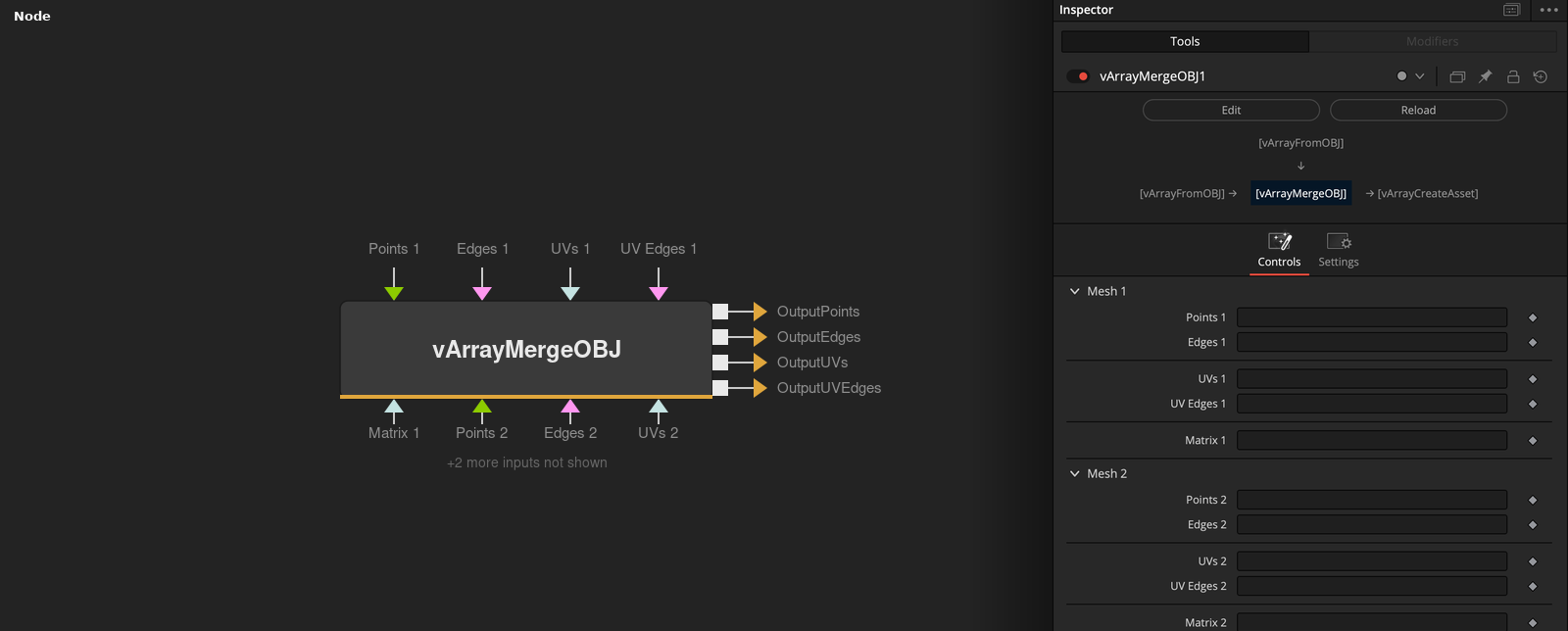Collapse the Mesh 1 section
Screen dimensions: 1568x631
(1075, 291)
